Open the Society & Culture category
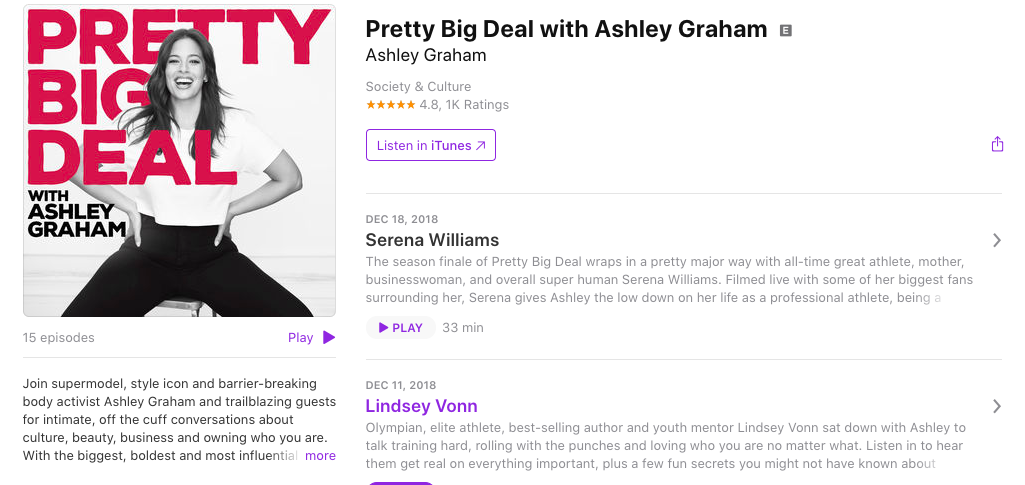This screenshot has height=485, width=1025. pos(418,87)
